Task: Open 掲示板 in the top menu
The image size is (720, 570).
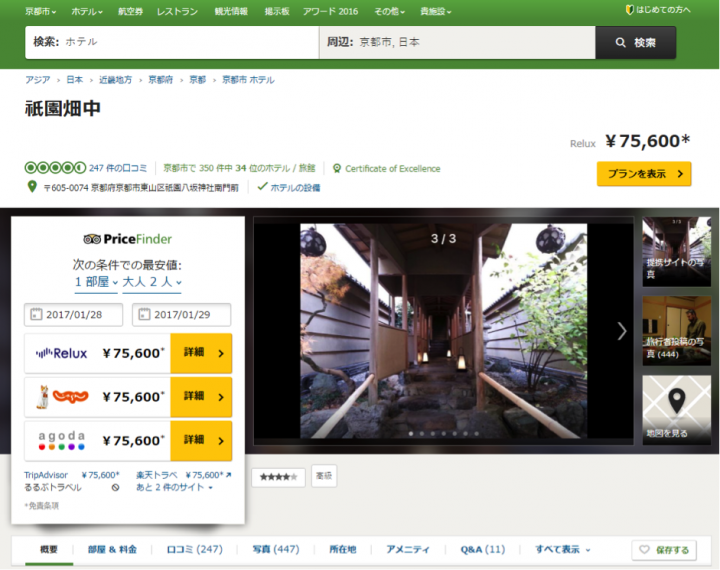Action: click(x=277, y=11)
